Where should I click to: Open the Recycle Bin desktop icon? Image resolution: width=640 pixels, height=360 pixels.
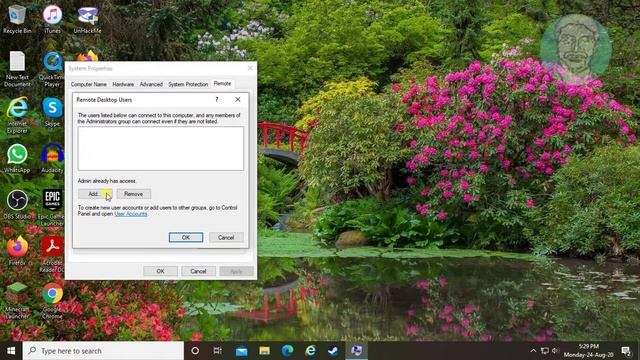click(17, 18)
